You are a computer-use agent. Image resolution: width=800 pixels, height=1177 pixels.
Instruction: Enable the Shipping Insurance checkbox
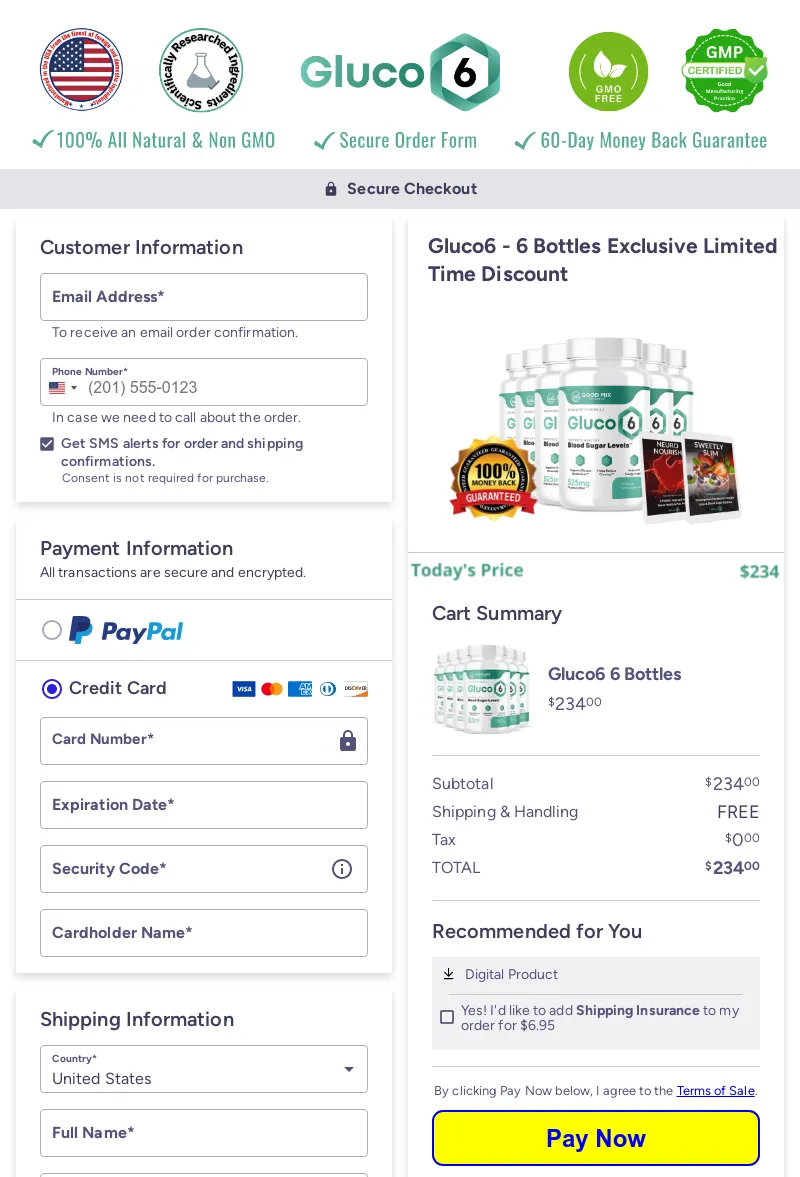click(447, 1017)
